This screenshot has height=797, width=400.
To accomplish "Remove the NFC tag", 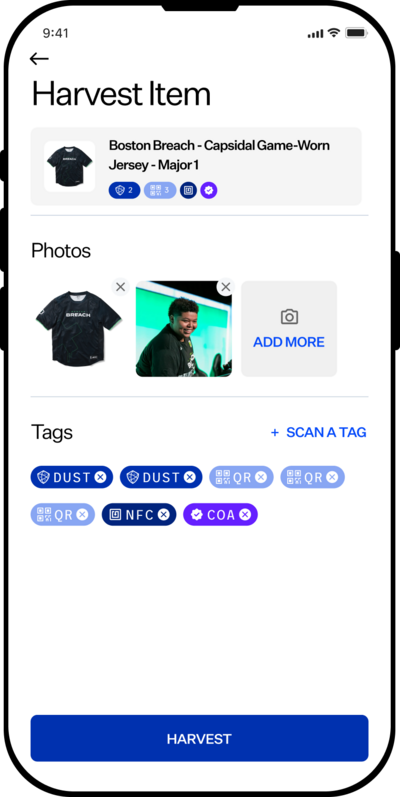I will (x=163, y=515).
